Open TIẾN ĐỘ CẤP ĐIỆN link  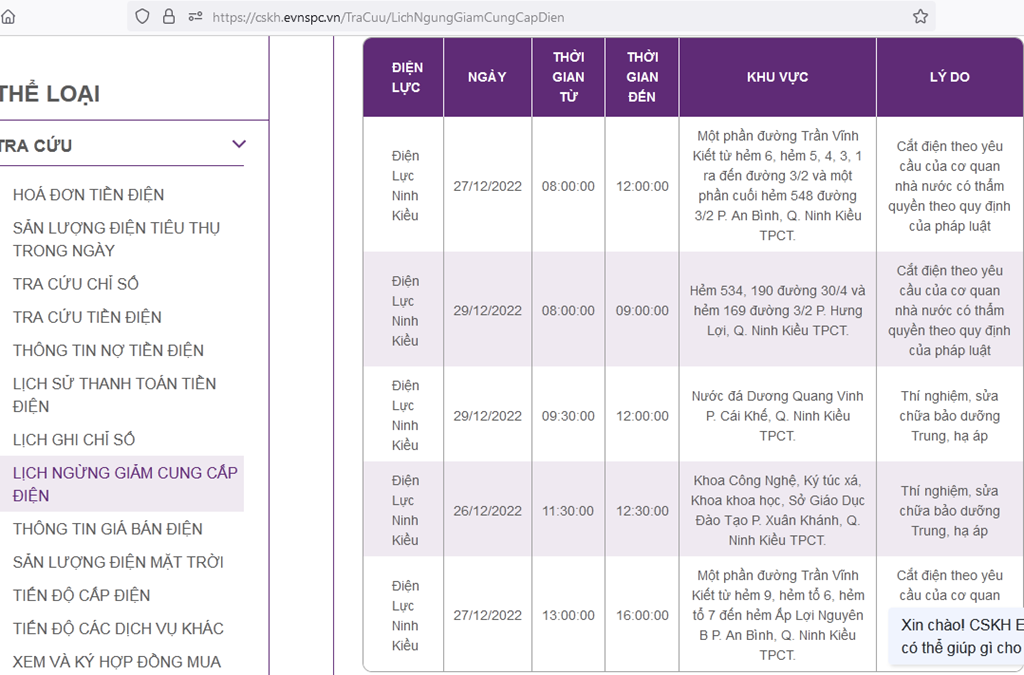click(x=81, y=595)
